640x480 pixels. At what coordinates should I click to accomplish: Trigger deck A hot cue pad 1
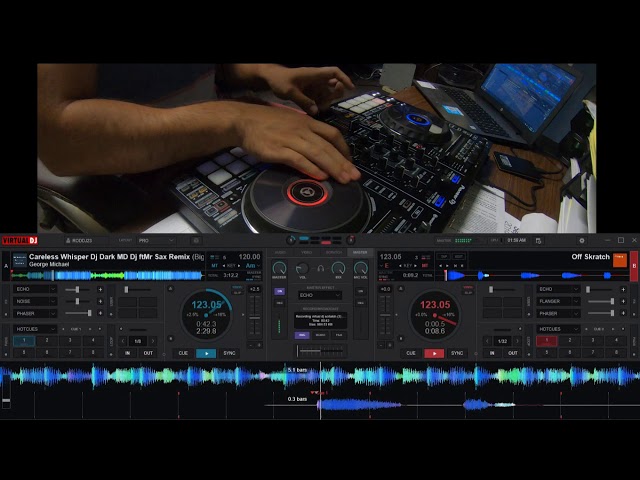click(24, 341)
